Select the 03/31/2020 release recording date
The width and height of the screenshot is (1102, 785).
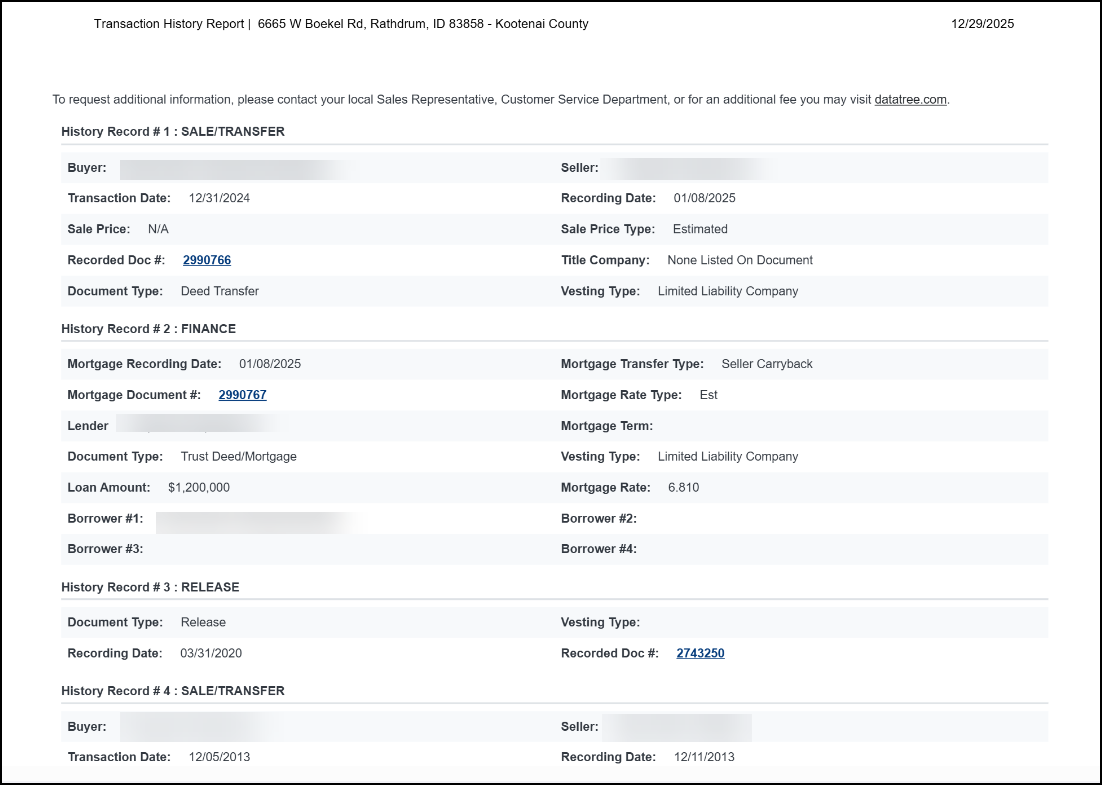pos(211,653)
